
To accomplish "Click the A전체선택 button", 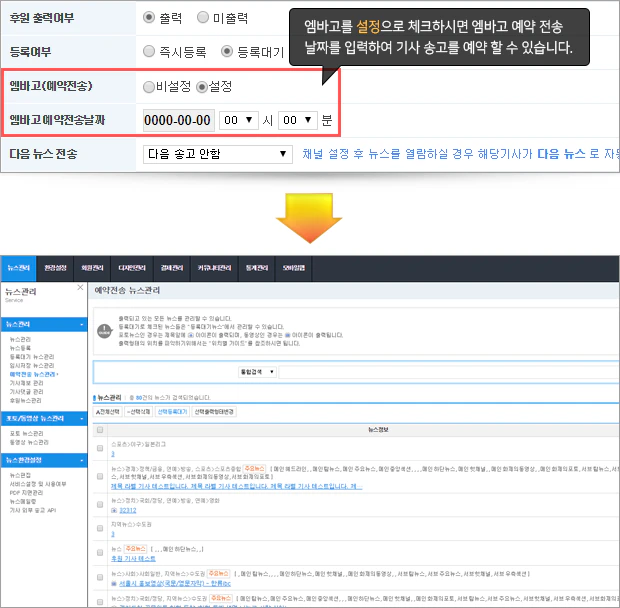I will click(x=108, y=412).
